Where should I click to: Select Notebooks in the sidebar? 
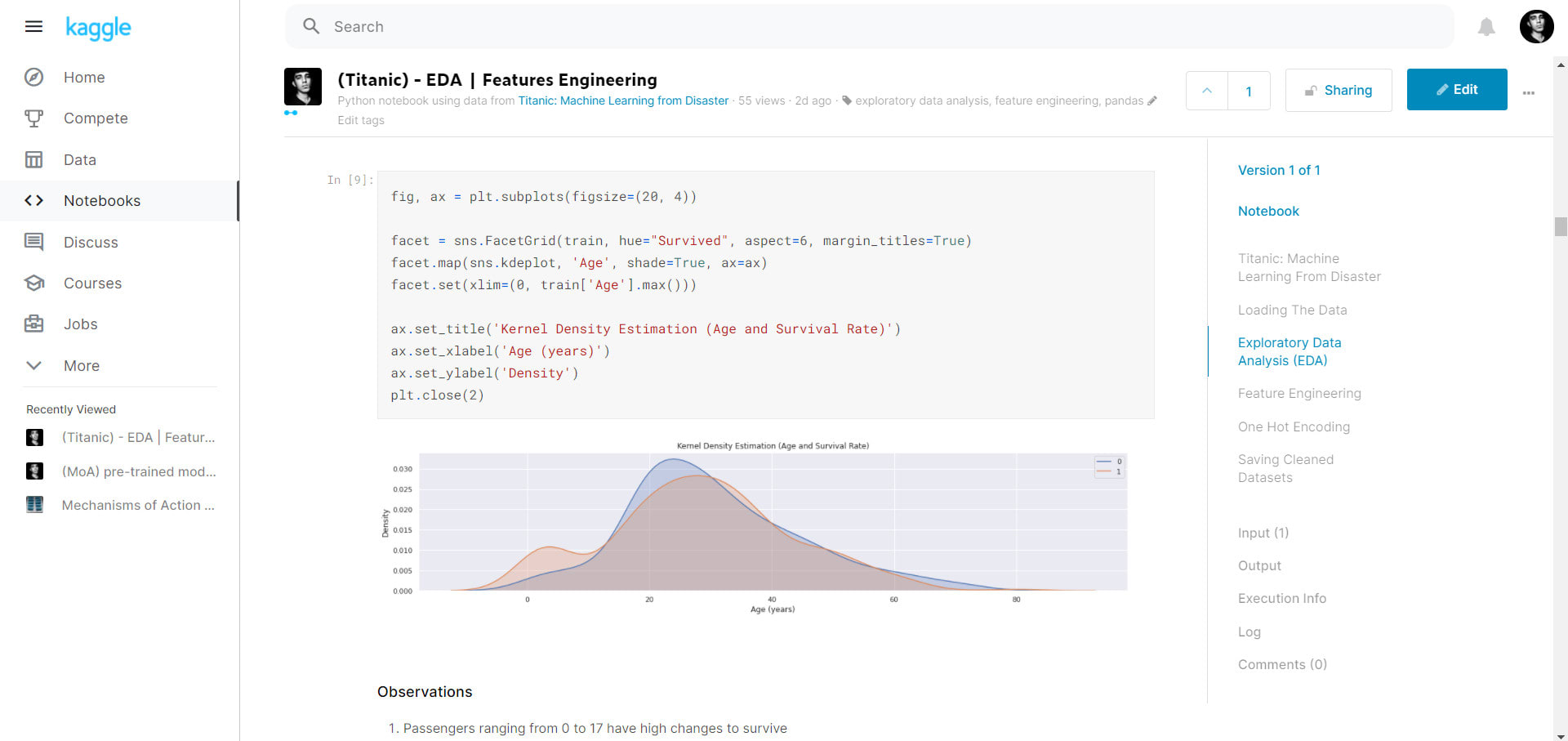[102, 201]
